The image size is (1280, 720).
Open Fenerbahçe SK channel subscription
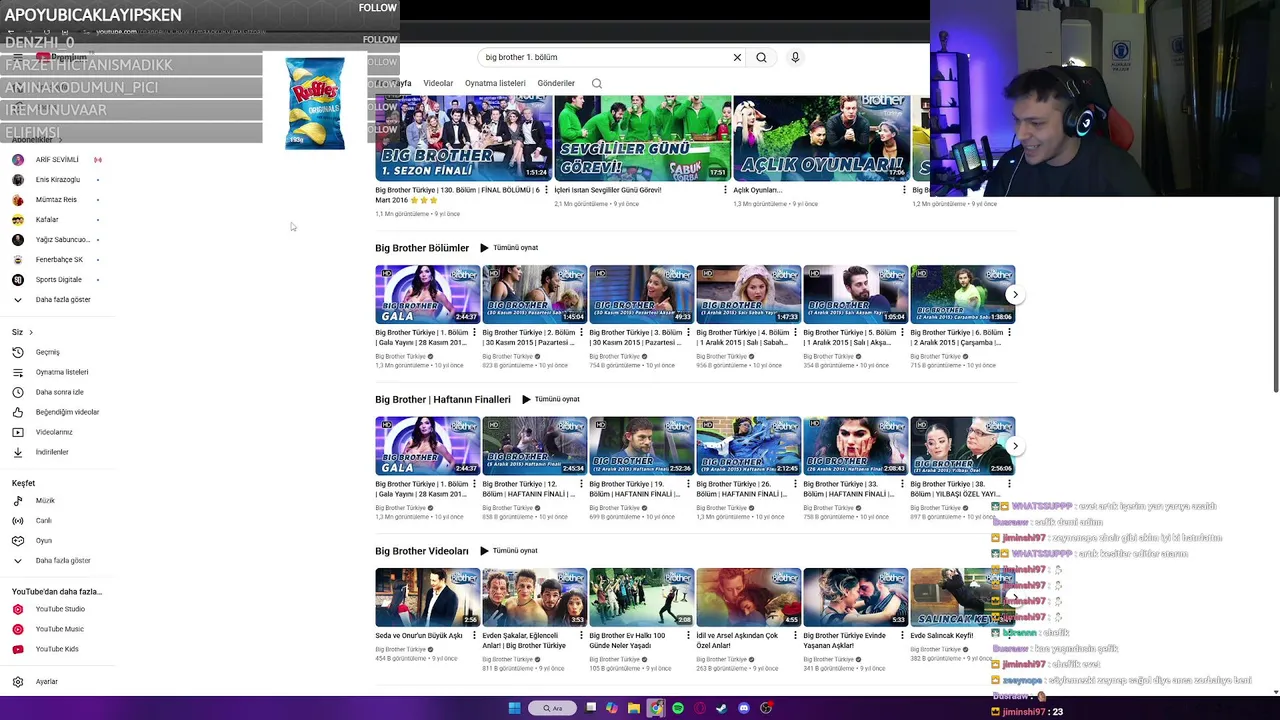point(58,260)
